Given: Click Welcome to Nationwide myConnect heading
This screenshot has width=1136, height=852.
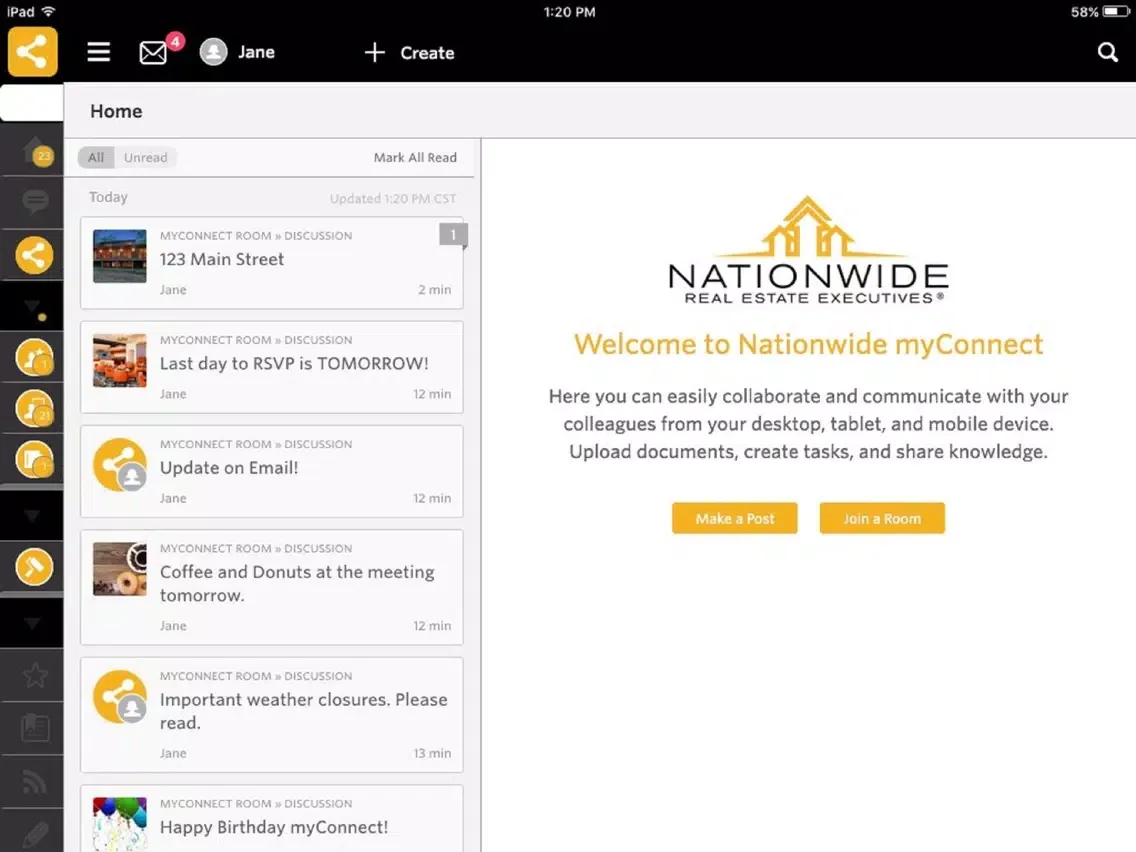Looking at the screenshot, I should click(x=809, y=344).
